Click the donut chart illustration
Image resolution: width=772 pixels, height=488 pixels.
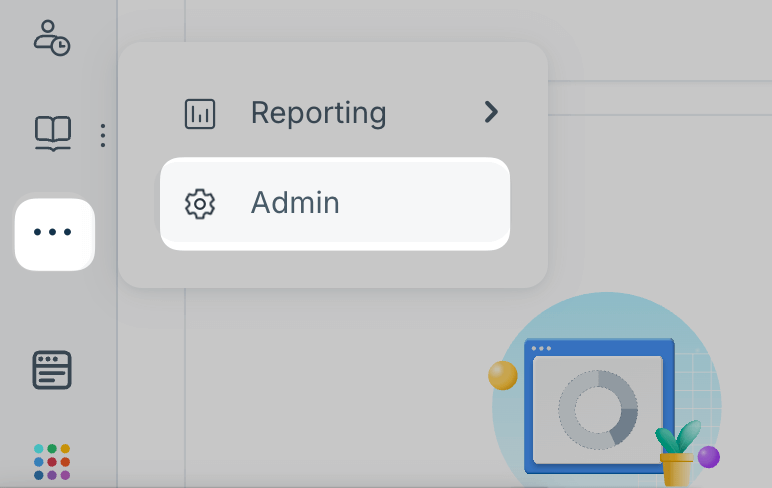[x=598, y=410]
